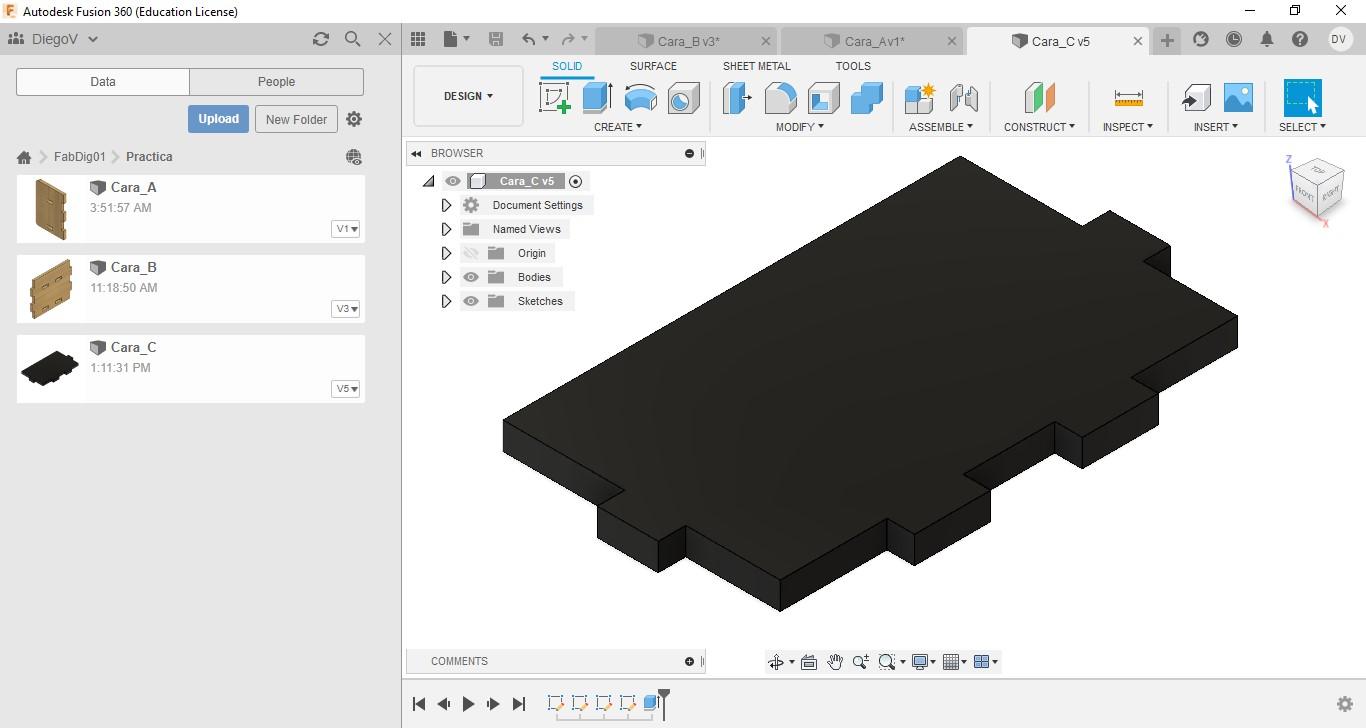The height and width of the screenshot is (728, 1366).
Task: Select the New Component tool
Action: [919, 98]
